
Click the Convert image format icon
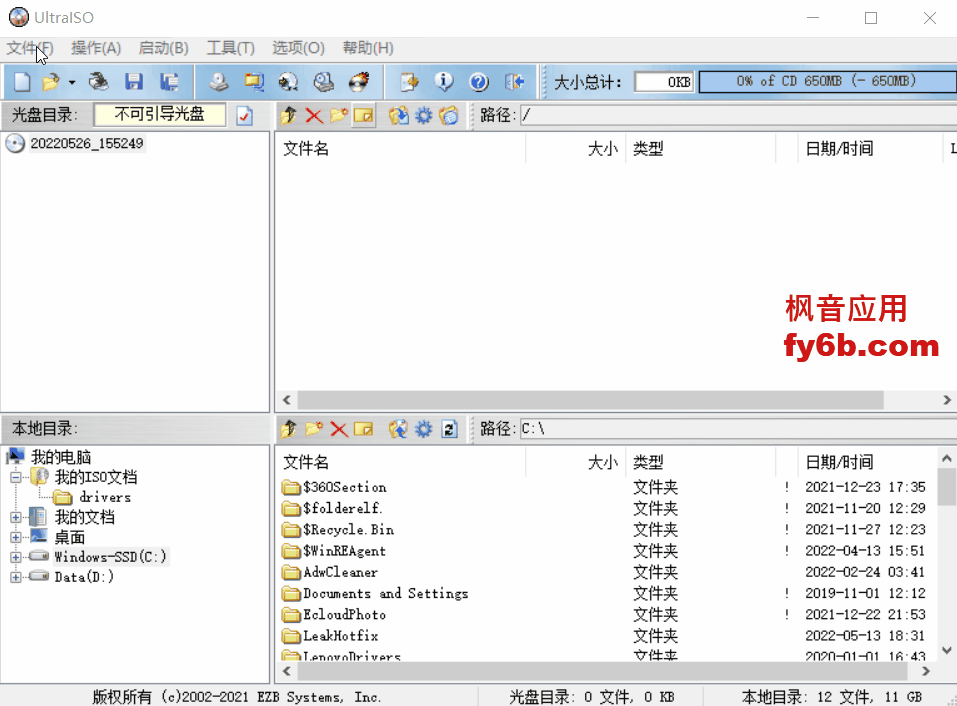tap(253, 82)
